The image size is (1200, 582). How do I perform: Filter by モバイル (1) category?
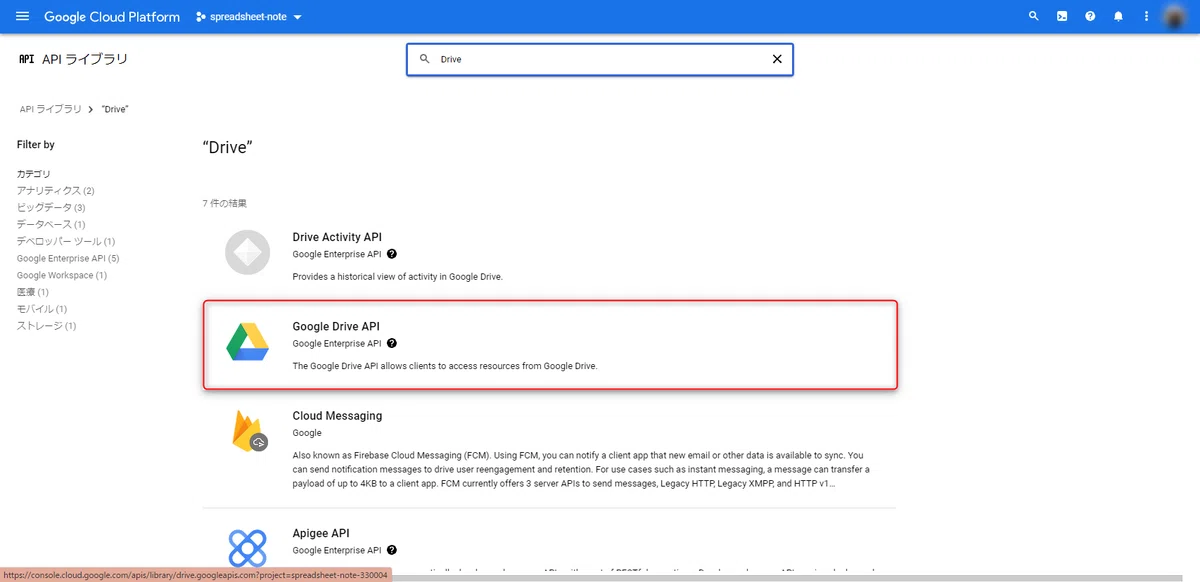[x=42, y=309]
